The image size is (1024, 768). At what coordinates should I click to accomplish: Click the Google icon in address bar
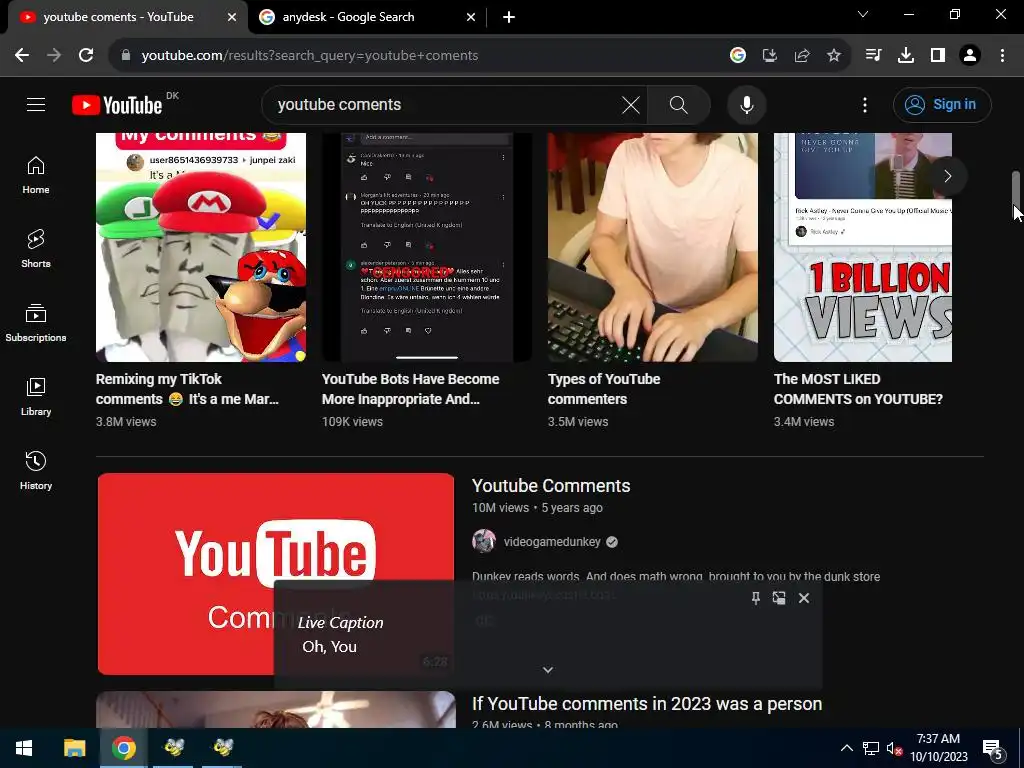point(737,56)
